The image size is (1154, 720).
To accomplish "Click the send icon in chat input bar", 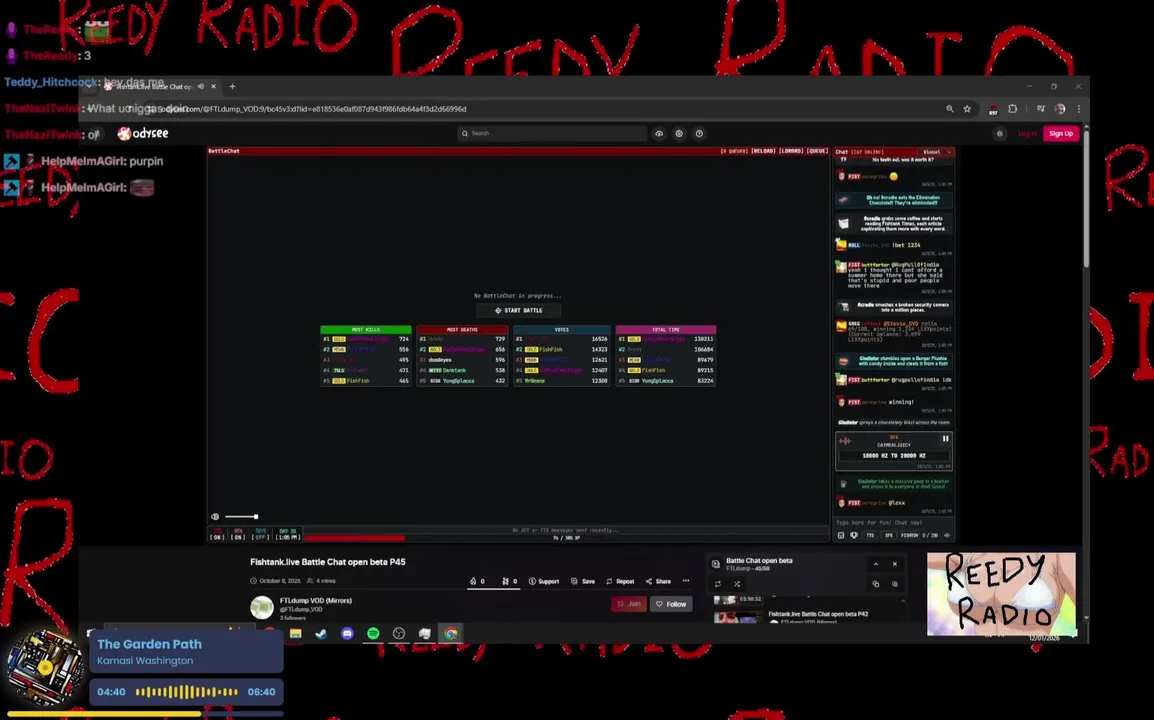I will click(947, 535).
